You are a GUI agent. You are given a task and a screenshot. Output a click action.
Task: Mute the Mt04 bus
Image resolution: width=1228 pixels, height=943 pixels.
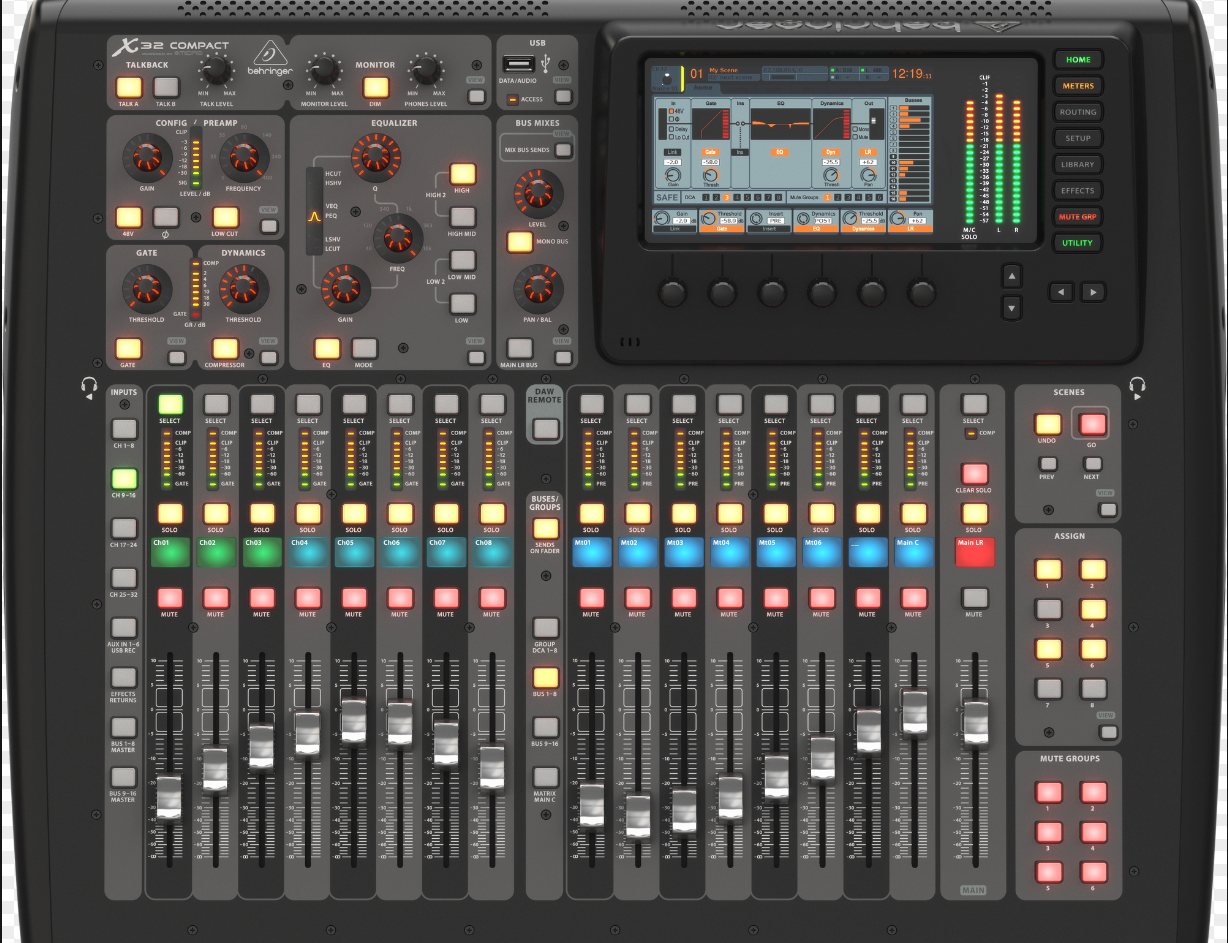point(729,598)
